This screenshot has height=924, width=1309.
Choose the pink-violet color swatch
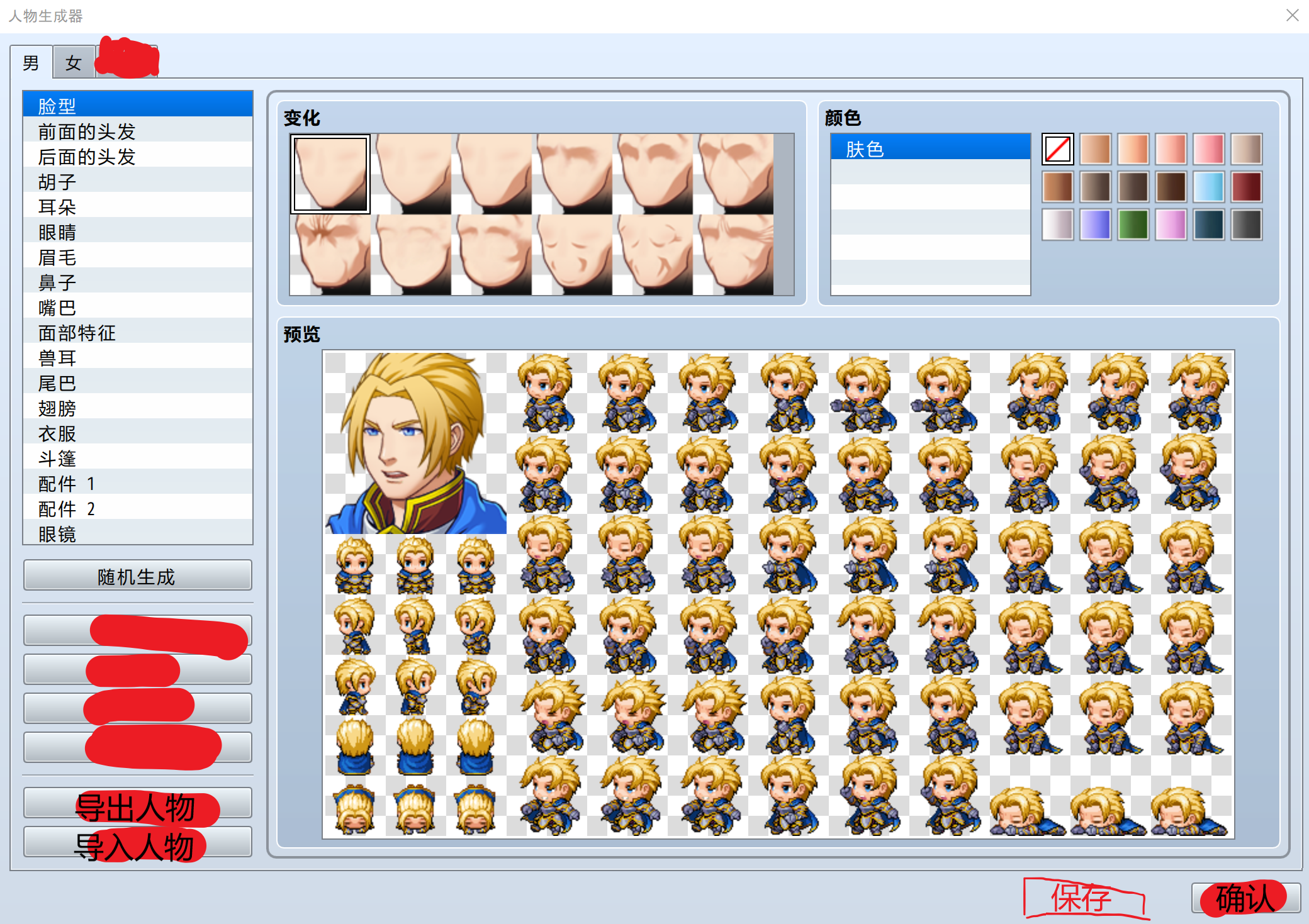tap(1171, 225)
